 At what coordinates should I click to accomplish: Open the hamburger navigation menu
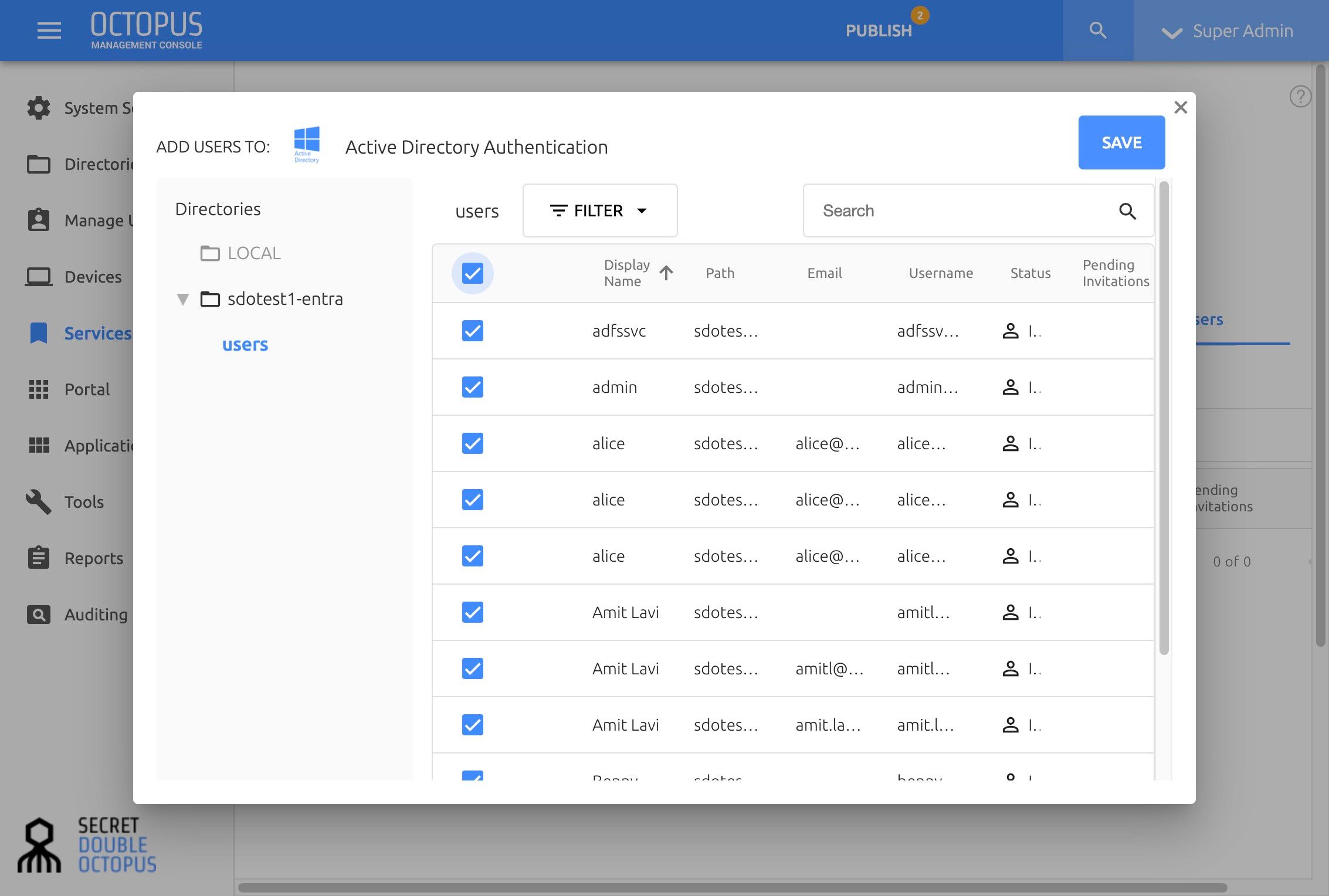coord(49,30)
